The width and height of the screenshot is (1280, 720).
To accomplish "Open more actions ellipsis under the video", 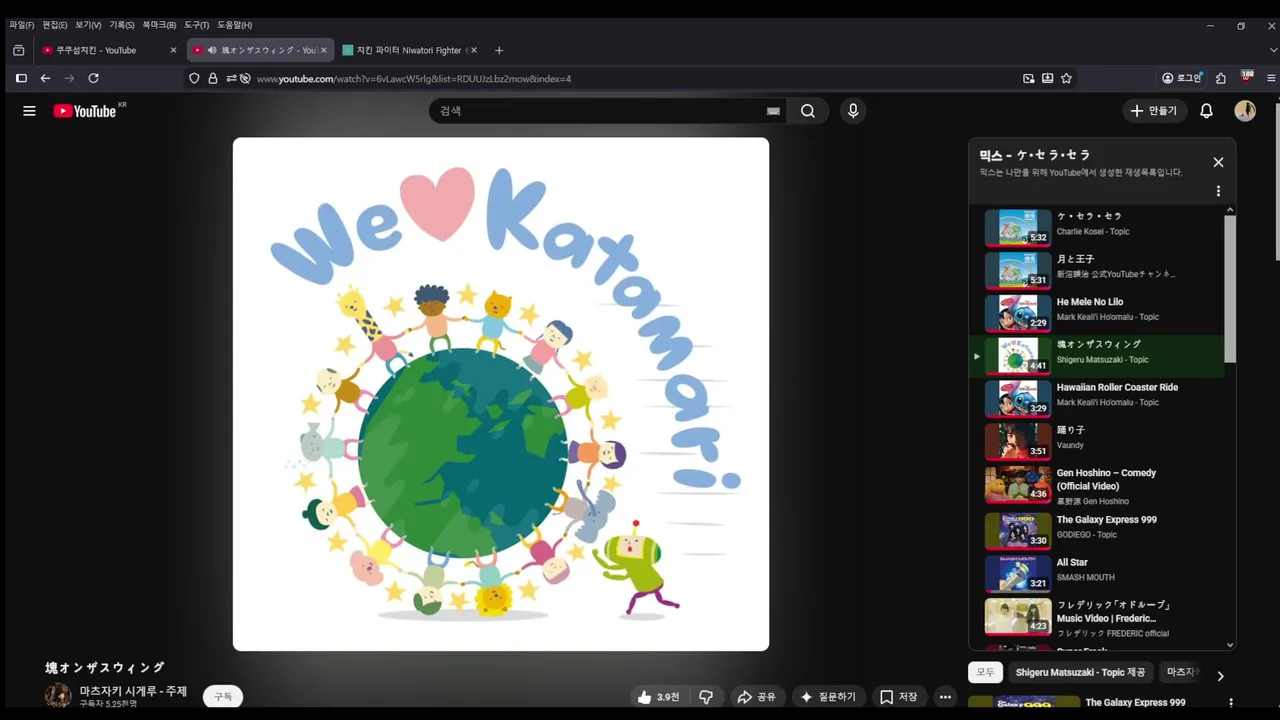I will (945, 697).
